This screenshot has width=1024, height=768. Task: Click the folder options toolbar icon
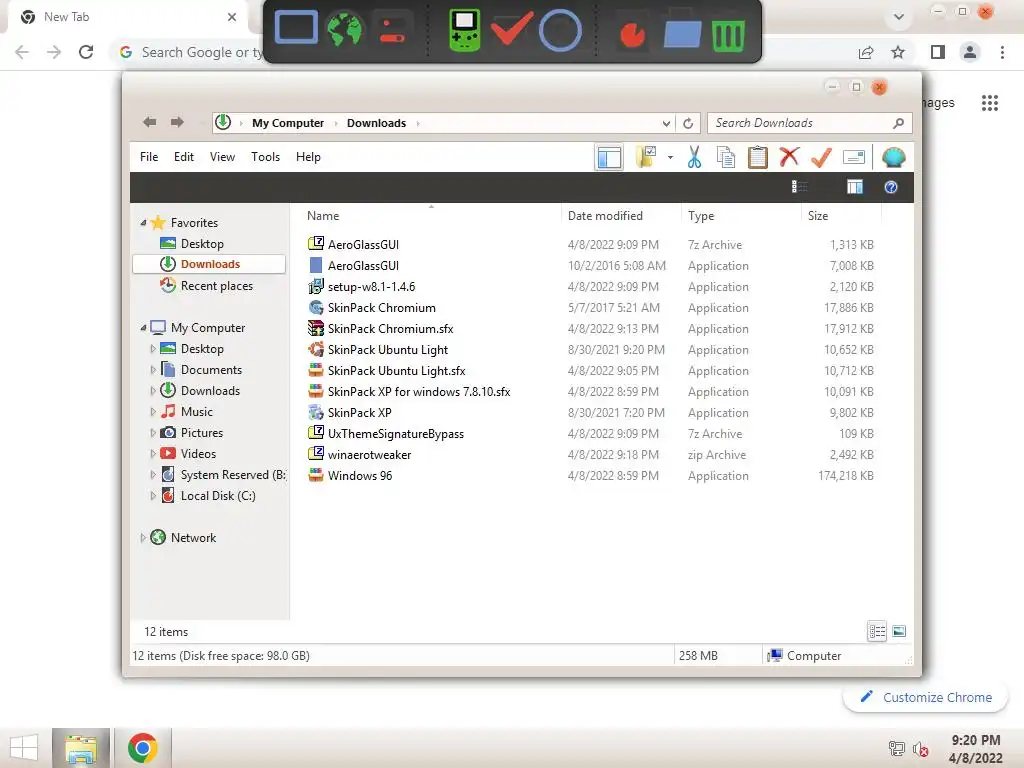646,157
